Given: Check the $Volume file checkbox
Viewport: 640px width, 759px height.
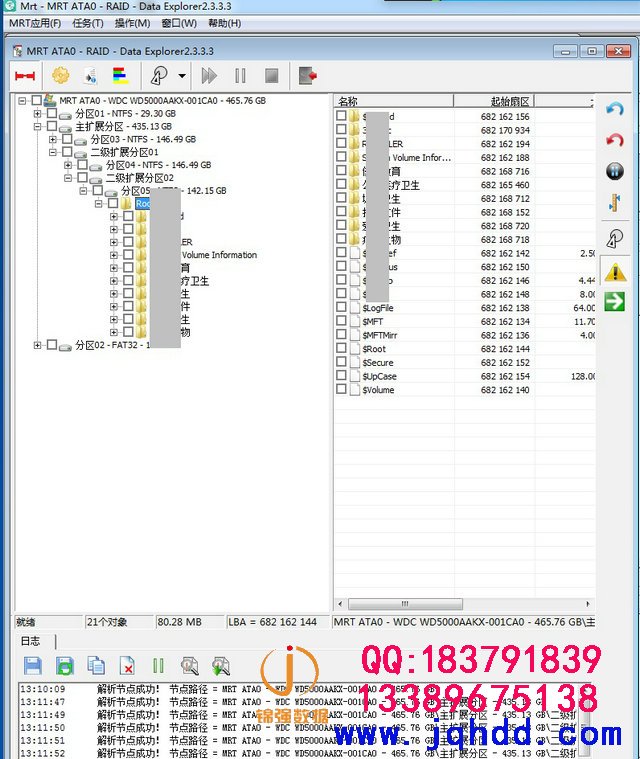Looking at the screenshot, I should tap(341, 389).
